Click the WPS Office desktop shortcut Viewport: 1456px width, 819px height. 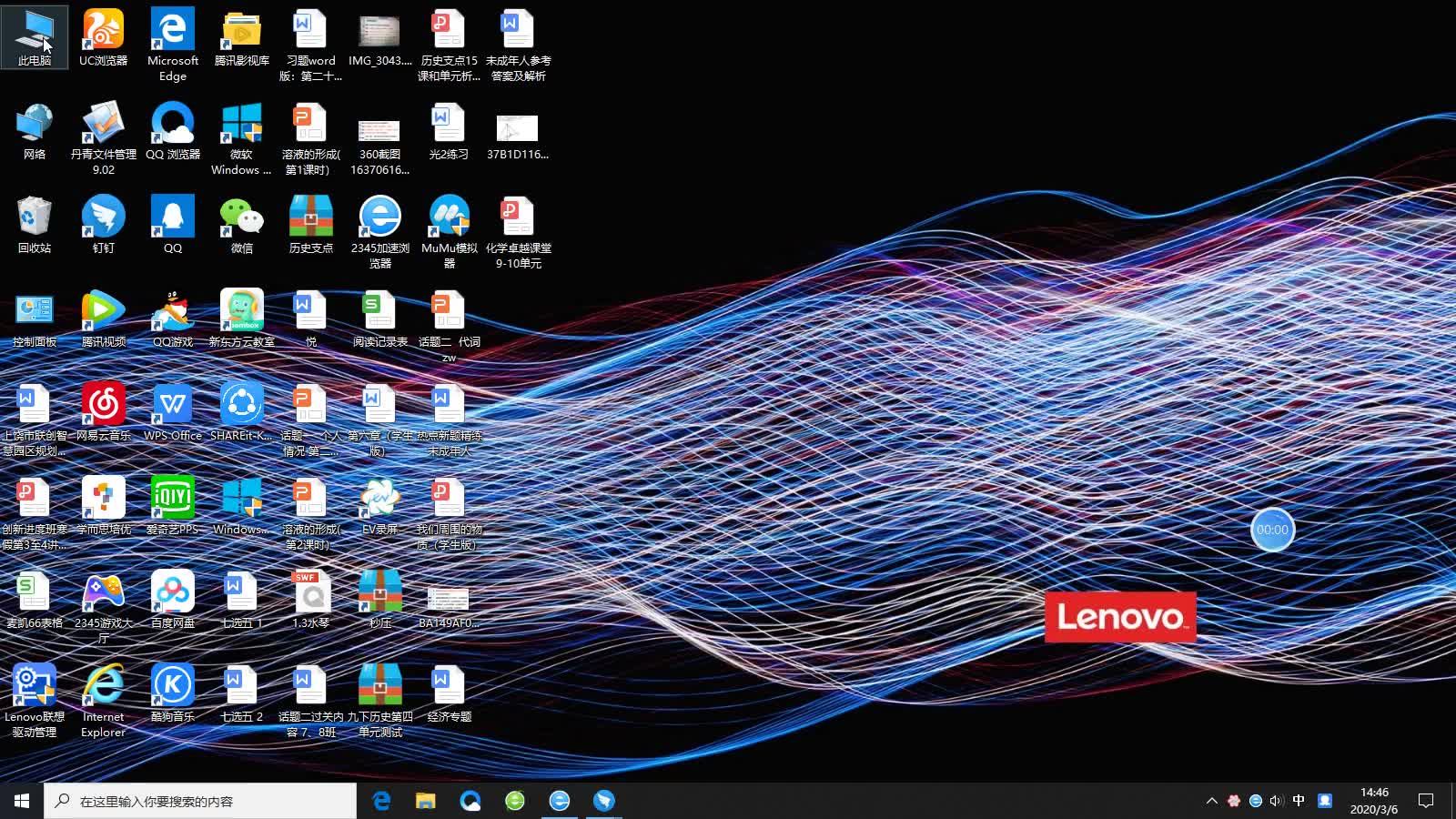pyautogui.click(x=173, y=412)
